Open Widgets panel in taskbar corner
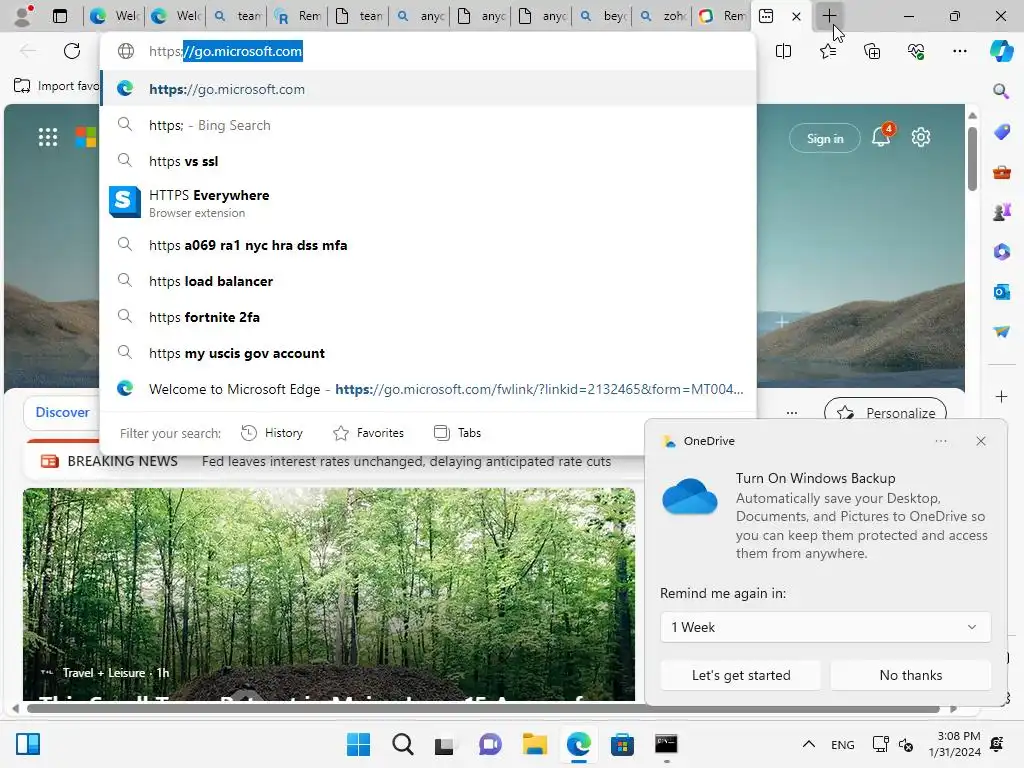The height and width of the screenshot is (768, 1024). coord(28,744)
